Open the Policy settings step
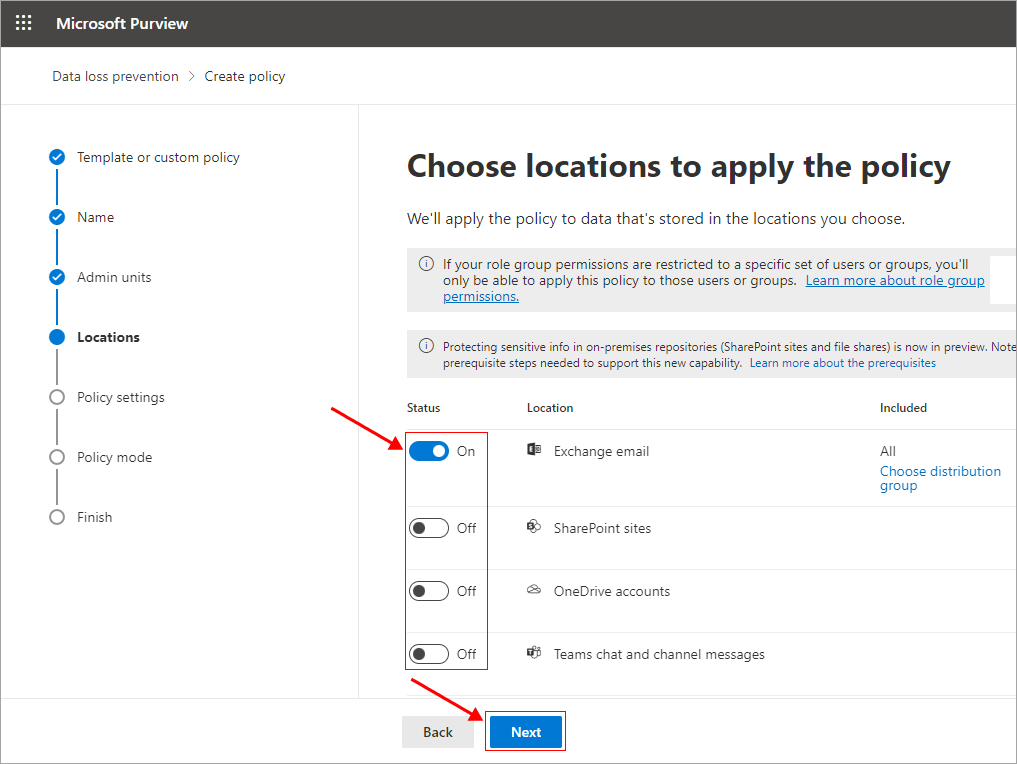This screenshot has height=764, width=1017. tap(121, 398)
